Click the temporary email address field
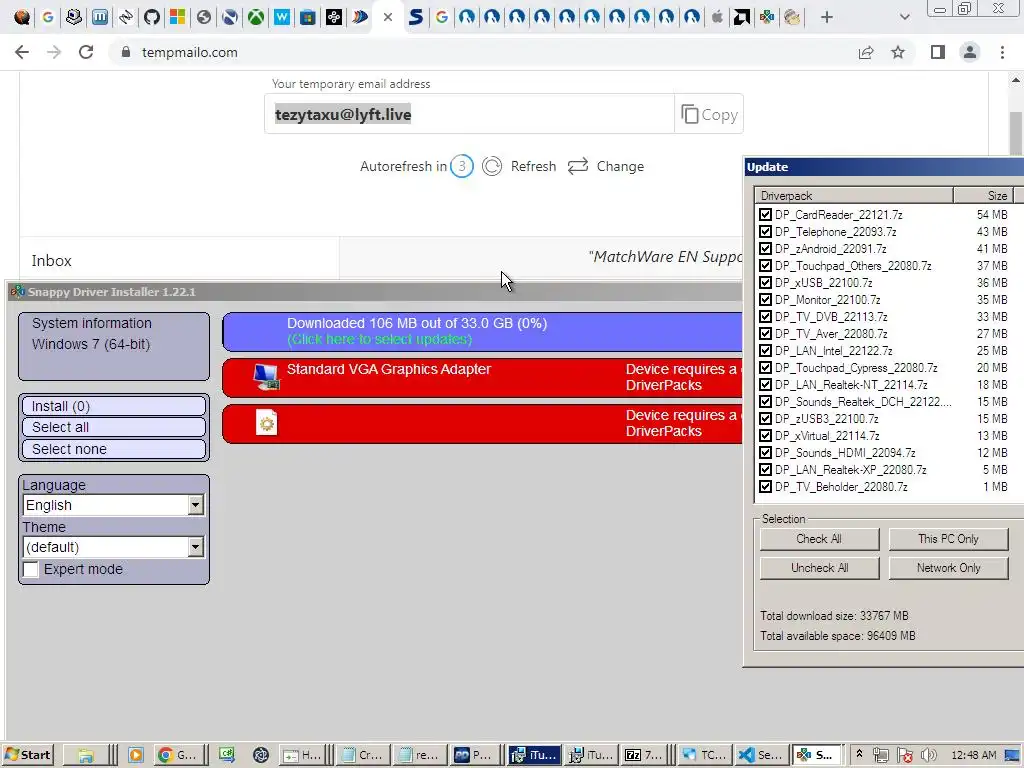 pos(469,114)
